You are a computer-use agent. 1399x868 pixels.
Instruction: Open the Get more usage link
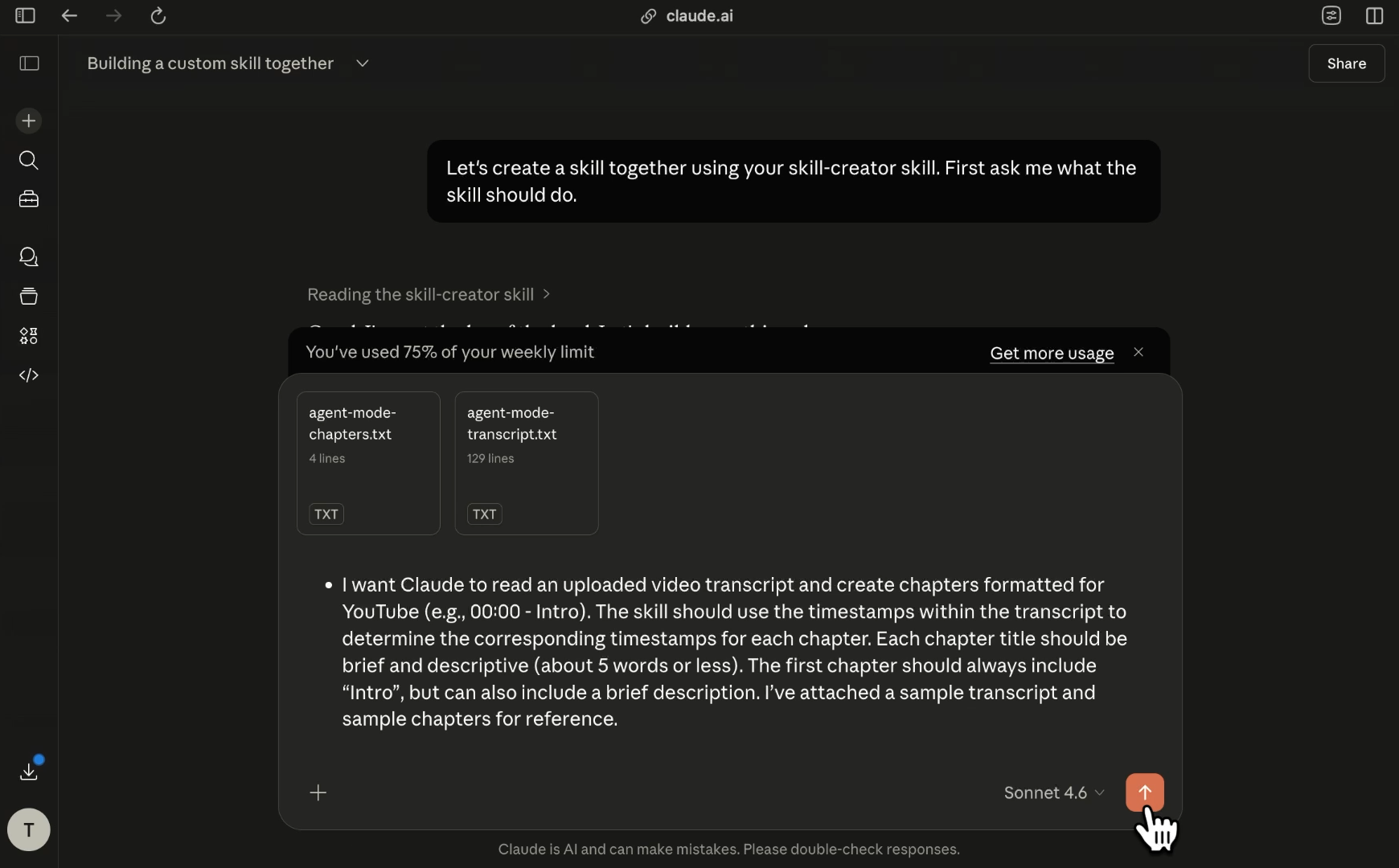[1052, 353]
